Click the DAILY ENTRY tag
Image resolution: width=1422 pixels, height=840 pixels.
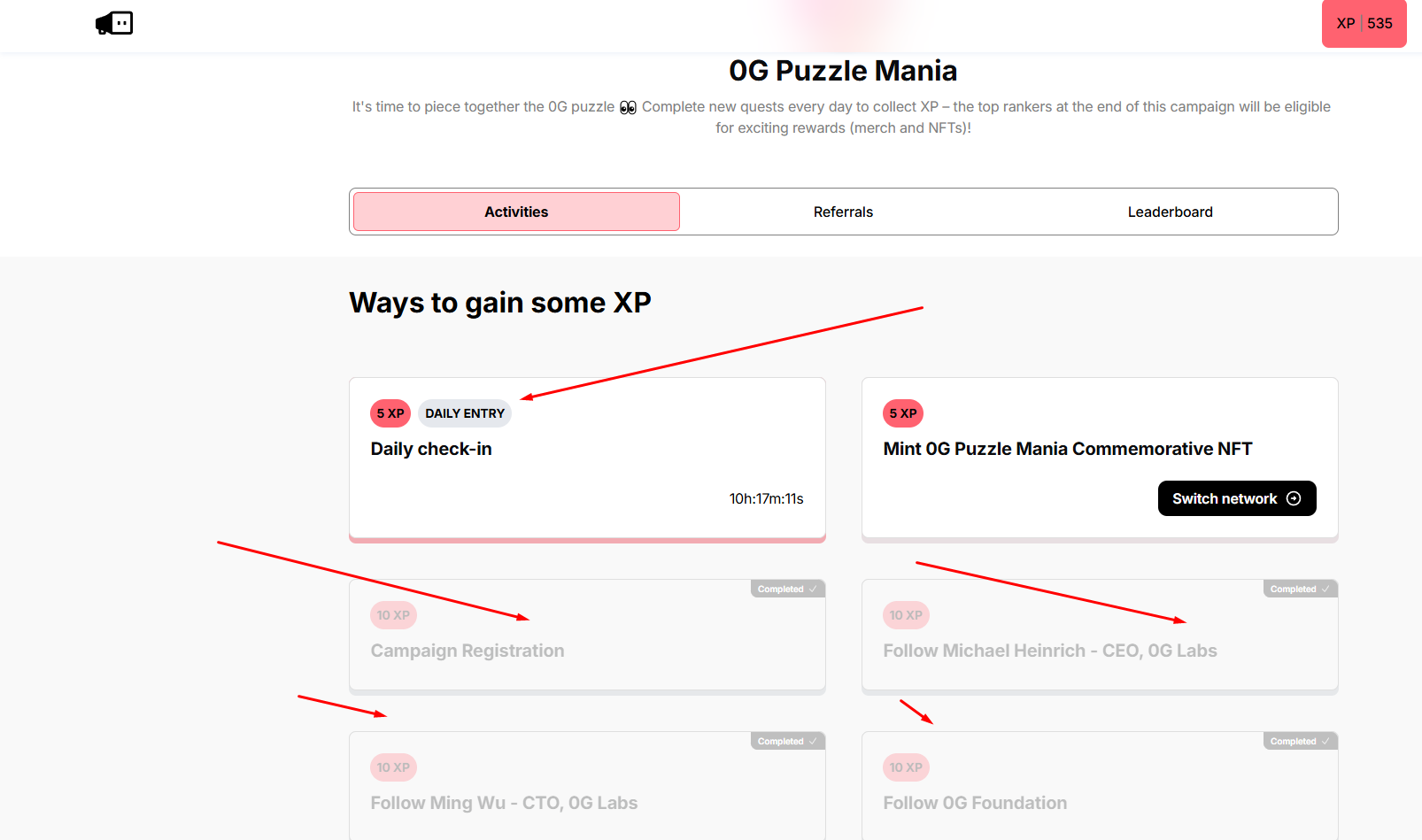(465, 413)
